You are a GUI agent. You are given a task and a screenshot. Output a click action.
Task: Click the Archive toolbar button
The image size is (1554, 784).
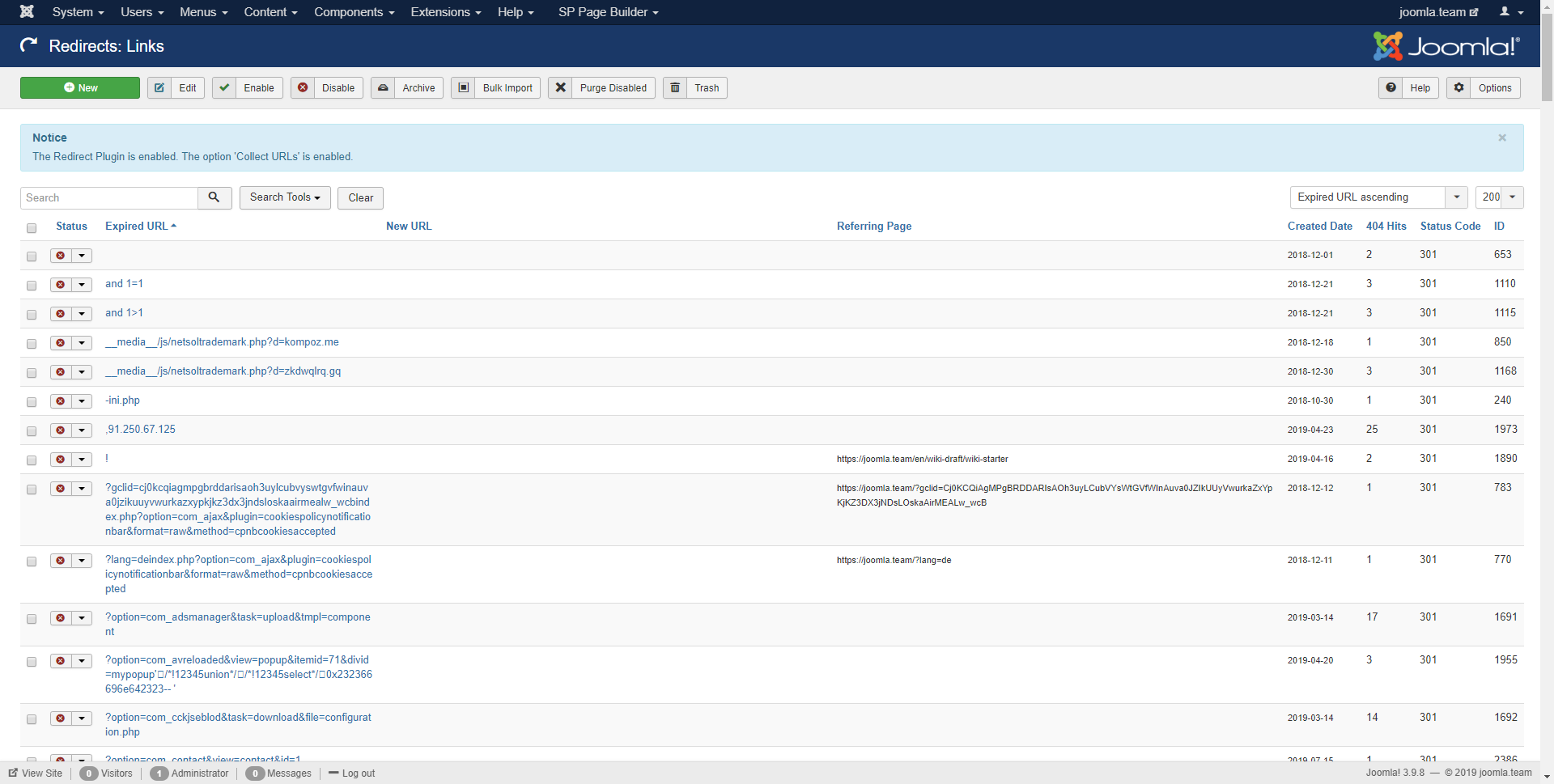click(407, 88)
